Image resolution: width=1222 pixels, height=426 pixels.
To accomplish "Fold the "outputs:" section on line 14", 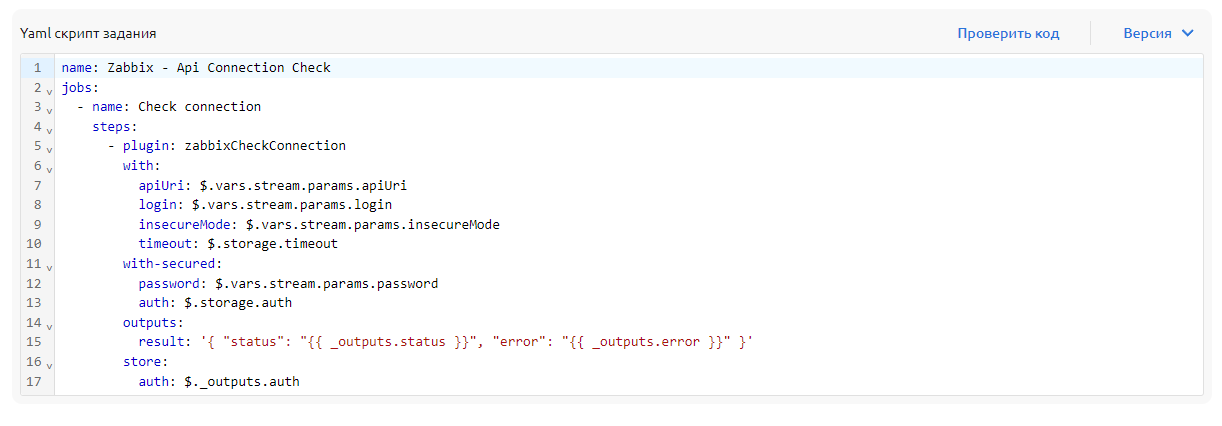I will pyautogui.click(x=49, y=324).
